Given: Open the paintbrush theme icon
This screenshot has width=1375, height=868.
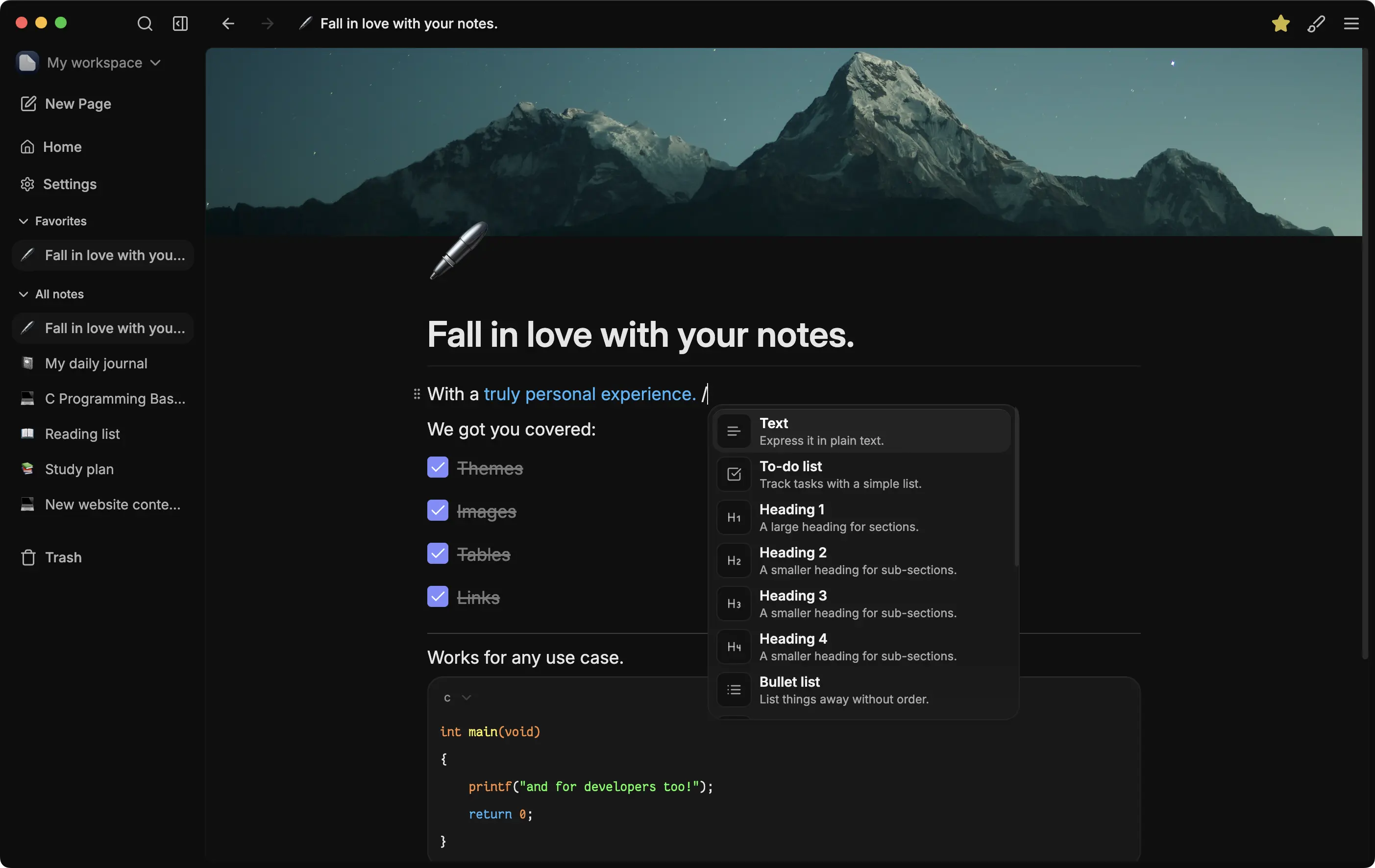Looking at the screenshot, I should [1316, 24].
